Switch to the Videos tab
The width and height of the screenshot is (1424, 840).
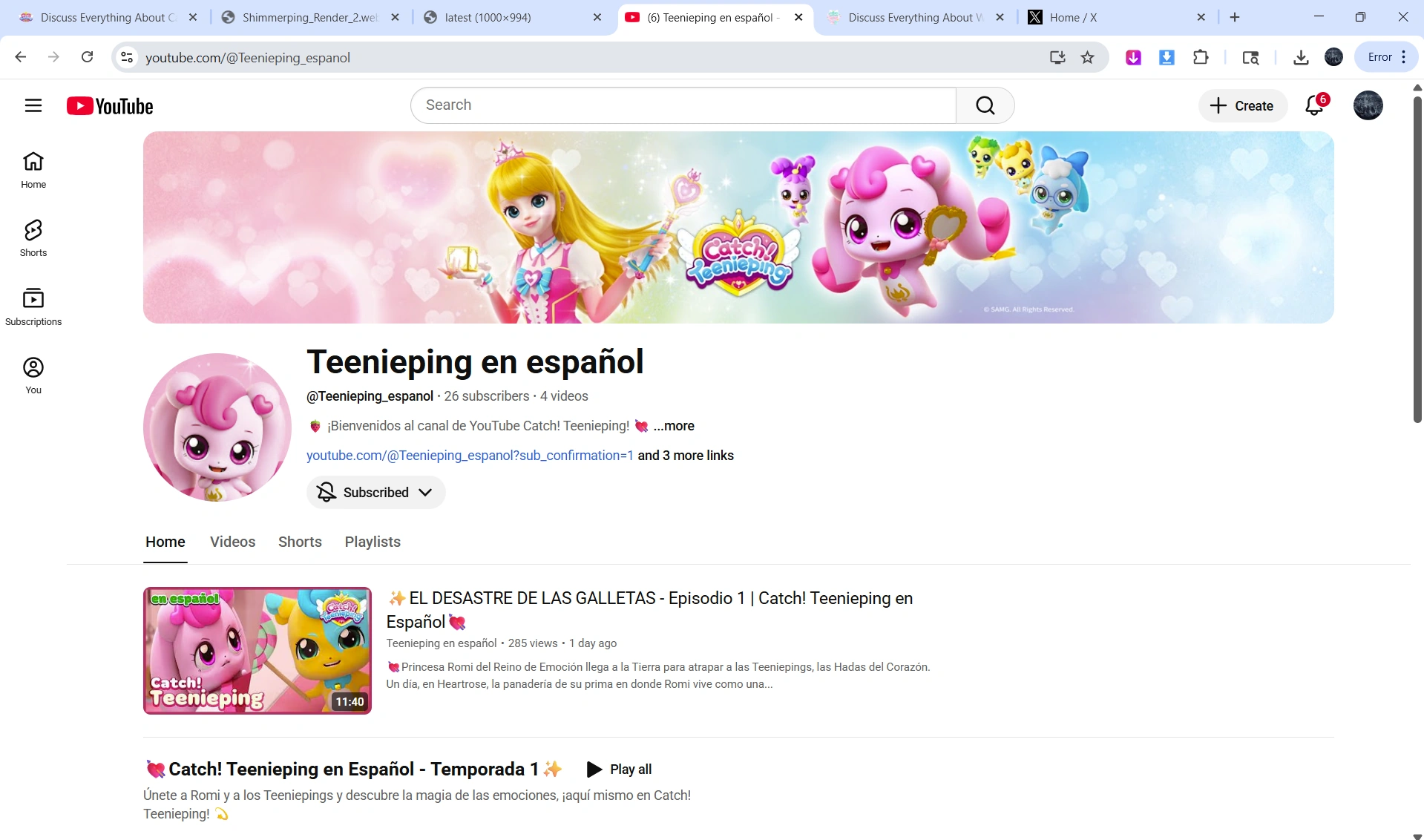tap(232, 542)
